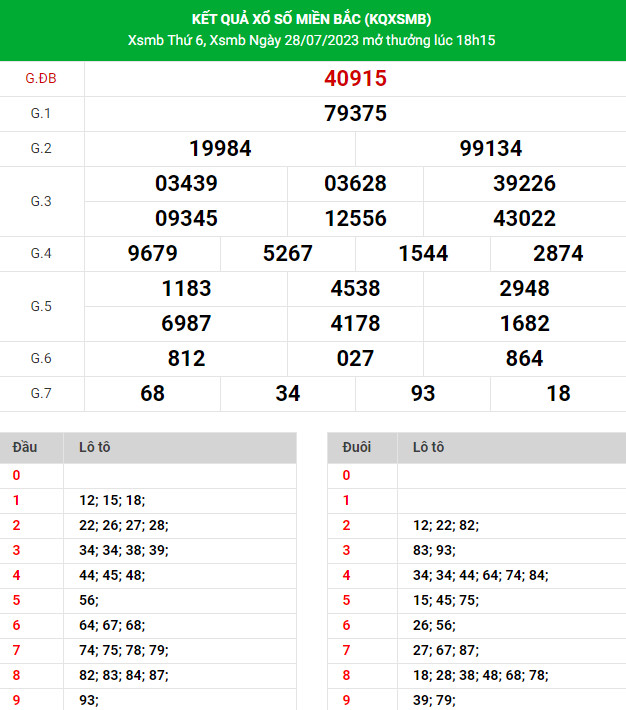
Task: Click fourth prize number 9679
Action: (152, 253)
